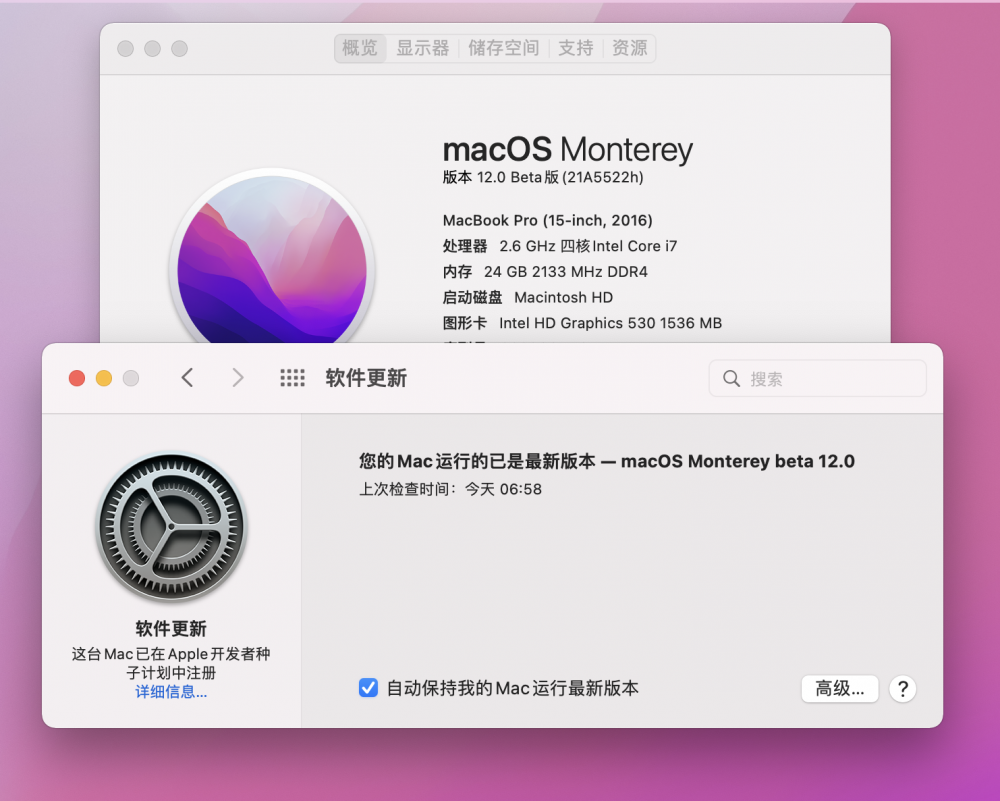Viewport: 1000px width, 801px height.
Task: Switch to the 支持 tab
Action: pyautogui.click(x=575, y=48)
